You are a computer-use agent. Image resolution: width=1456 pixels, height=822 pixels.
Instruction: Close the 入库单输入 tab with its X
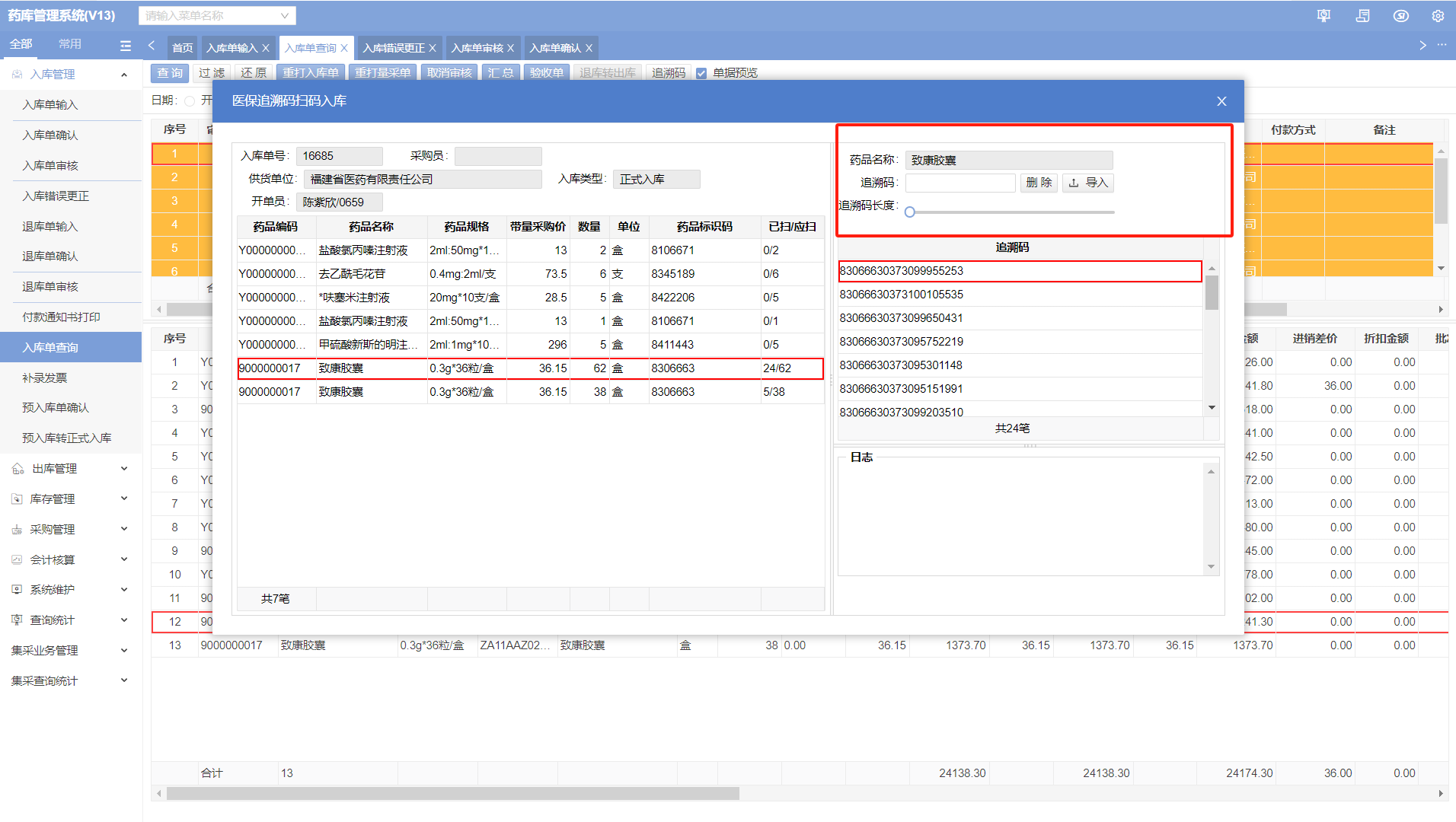coord(266,48)
